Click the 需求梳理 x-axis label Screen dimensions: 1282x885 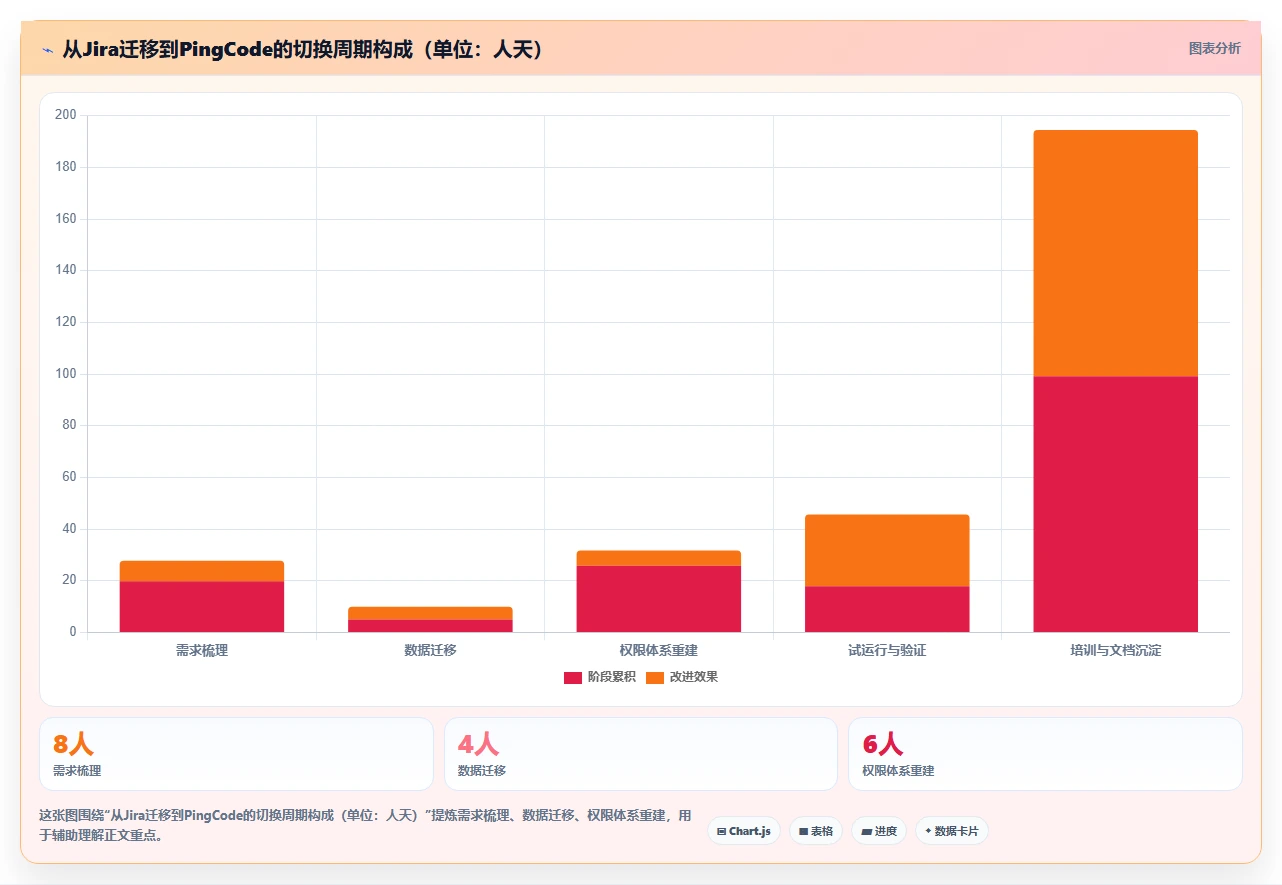click(x=202, y=650)
